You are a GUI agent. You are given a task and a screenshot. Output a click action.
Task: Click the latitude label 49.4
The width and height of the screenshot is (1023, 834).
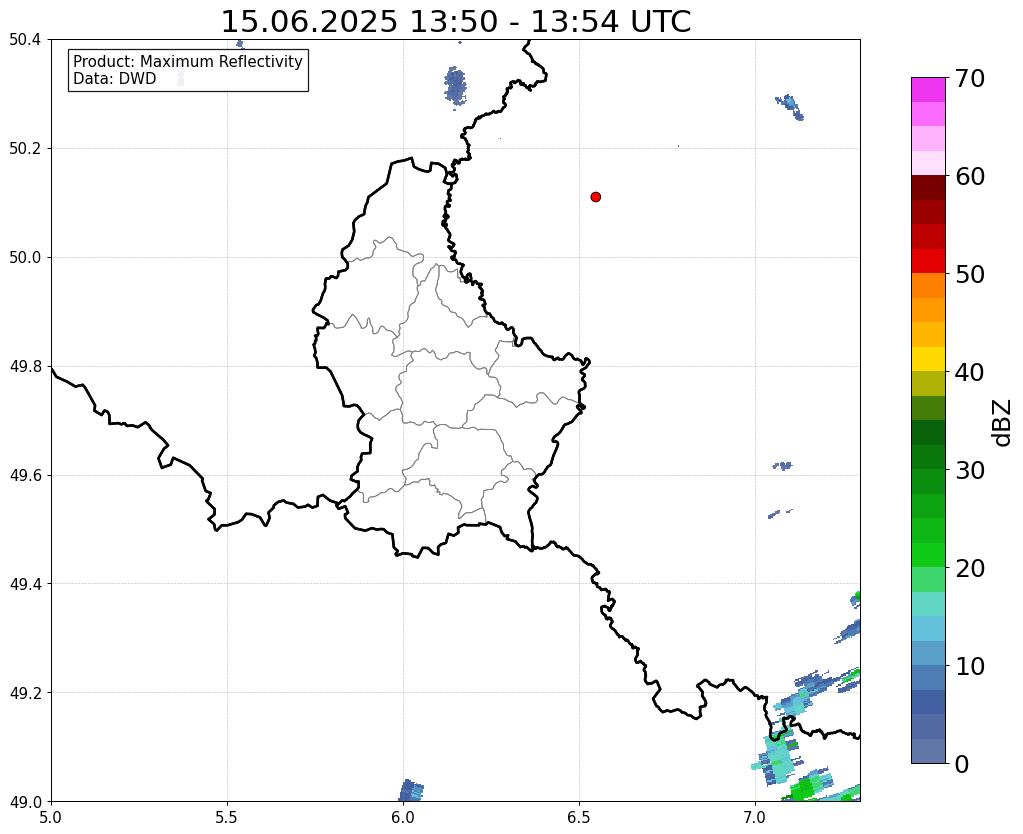[25, 583]
